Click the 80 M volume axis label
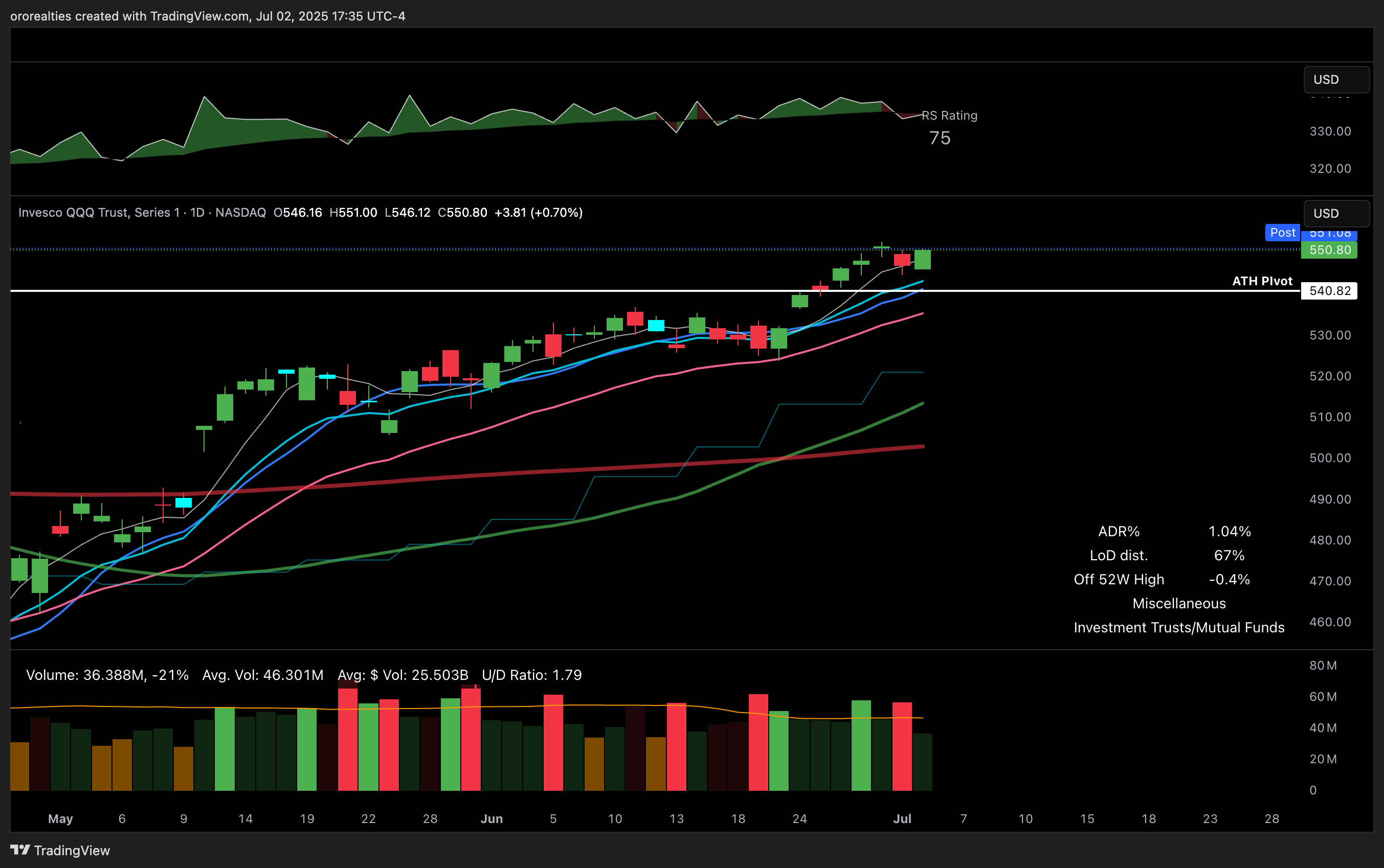The width and height of the screenshot is (1384, 868). click(x=1323, y=666)
